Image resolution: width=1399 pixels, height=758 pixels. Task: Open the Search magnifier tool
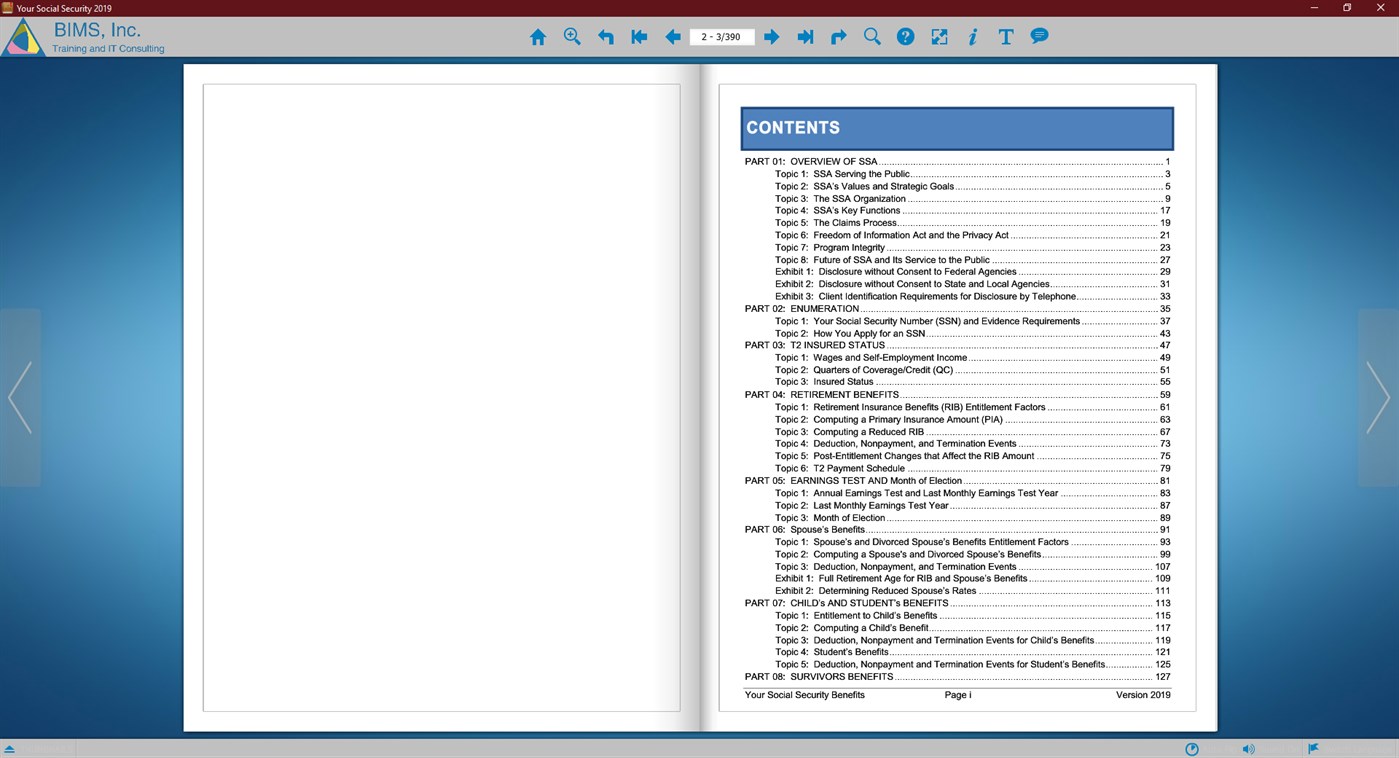pos(872,37)
